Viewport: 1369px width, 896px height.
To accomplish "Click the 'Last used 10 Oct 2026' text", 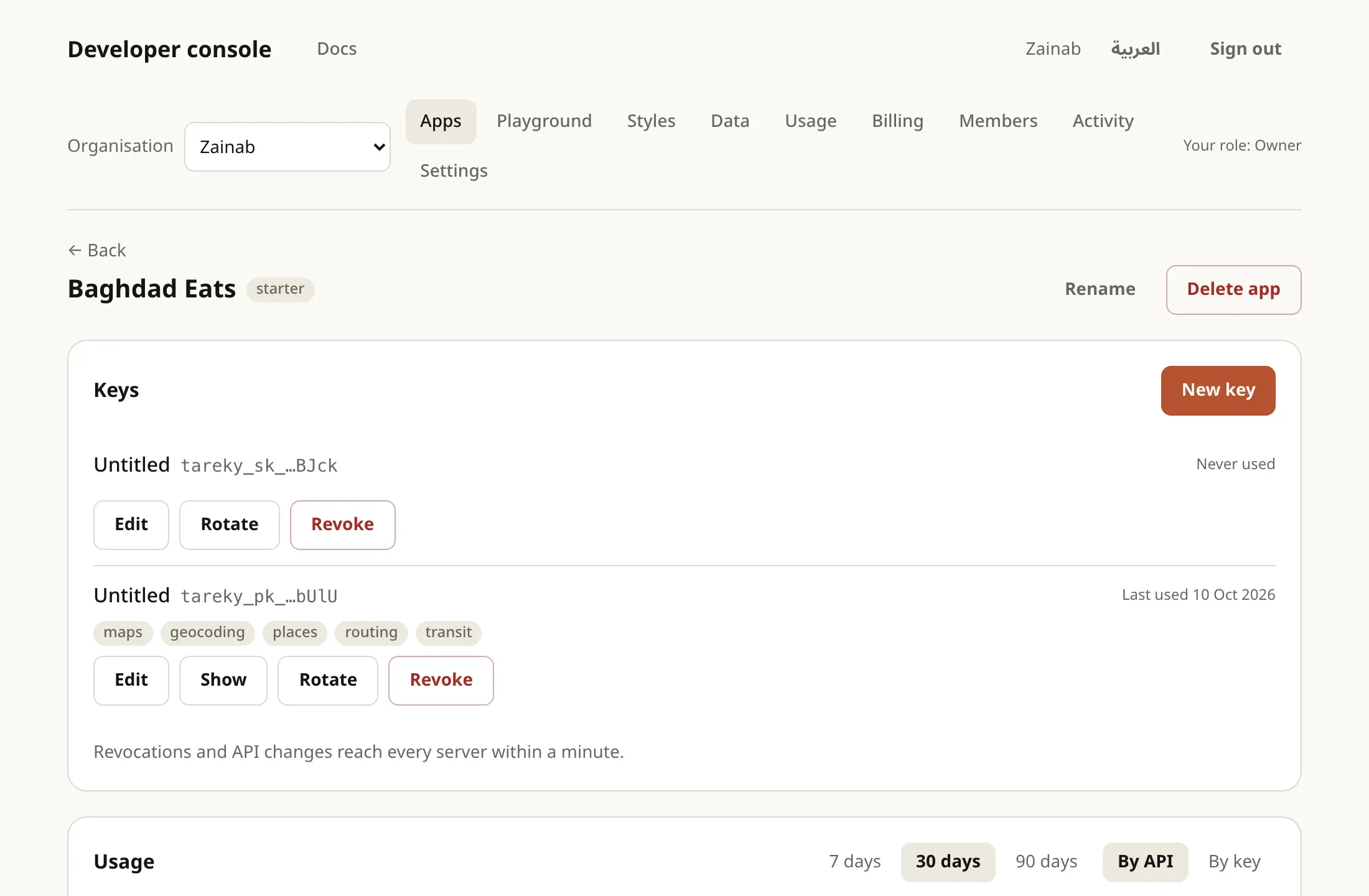I will 1198,595.
